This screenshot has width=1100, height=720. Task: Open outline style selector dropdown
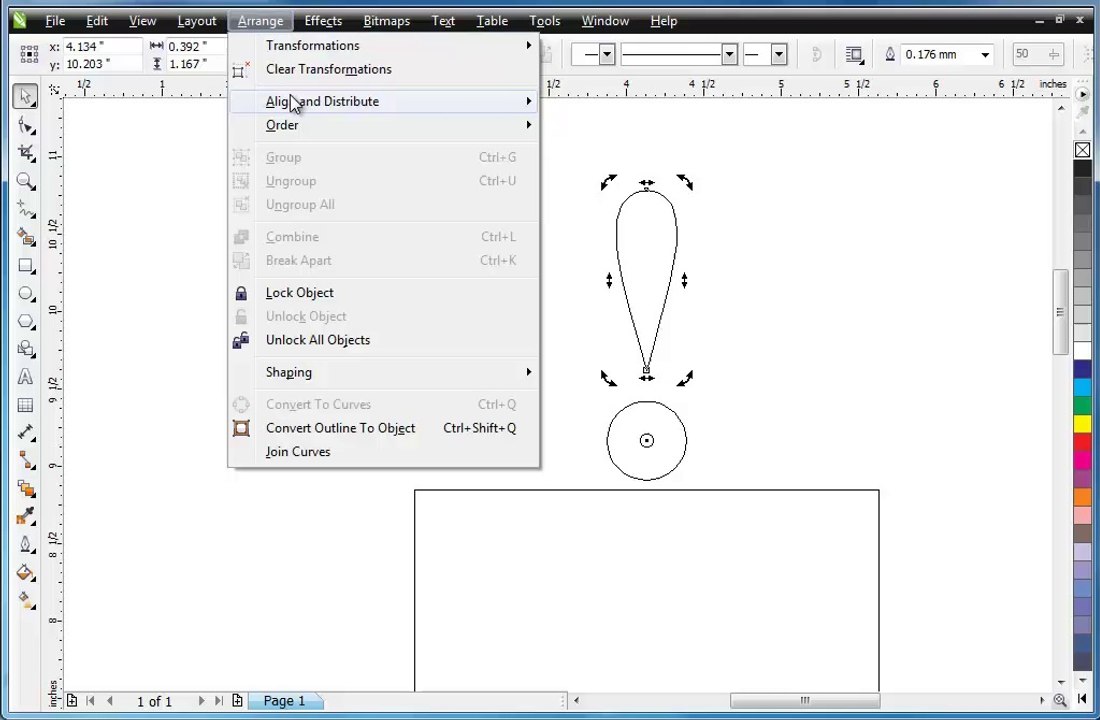point(730,55)
